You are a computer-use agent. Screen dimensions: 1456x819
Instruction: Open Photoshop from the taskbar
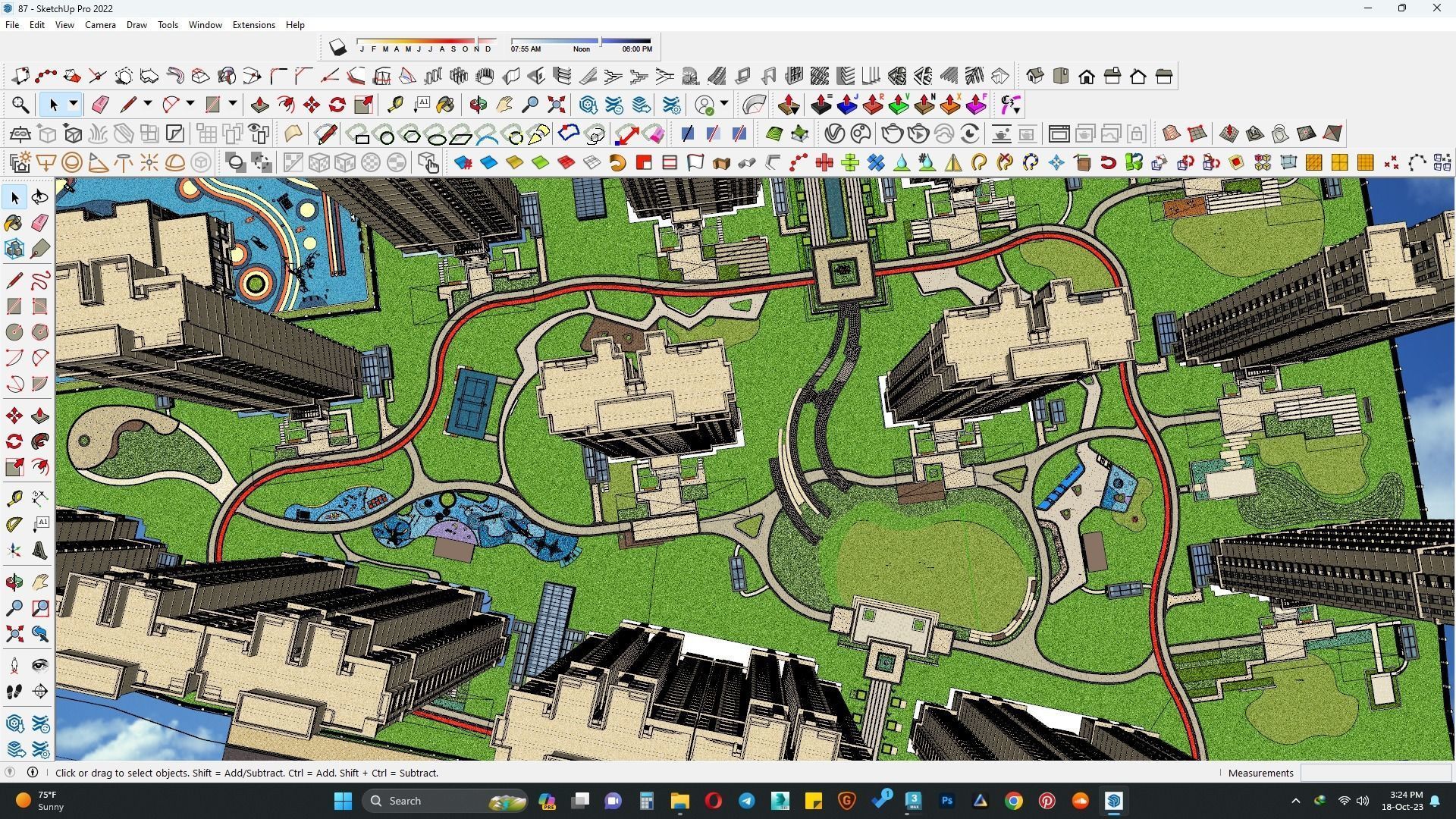coord(947,801)
